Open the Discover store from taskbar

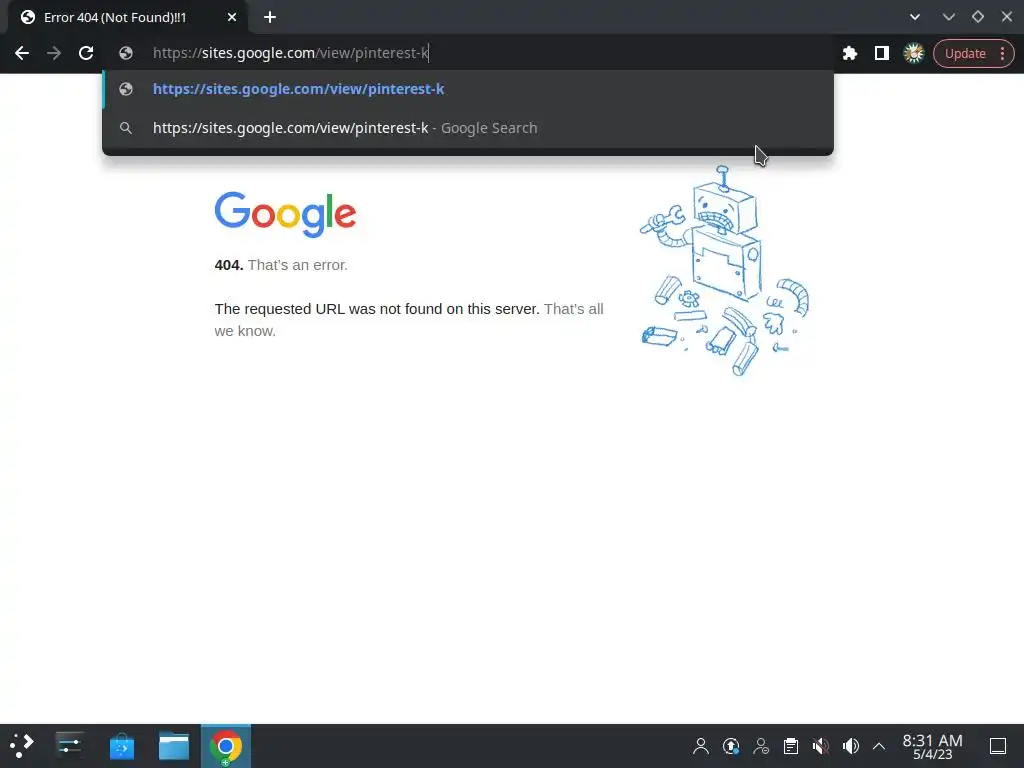click(121, 746)
